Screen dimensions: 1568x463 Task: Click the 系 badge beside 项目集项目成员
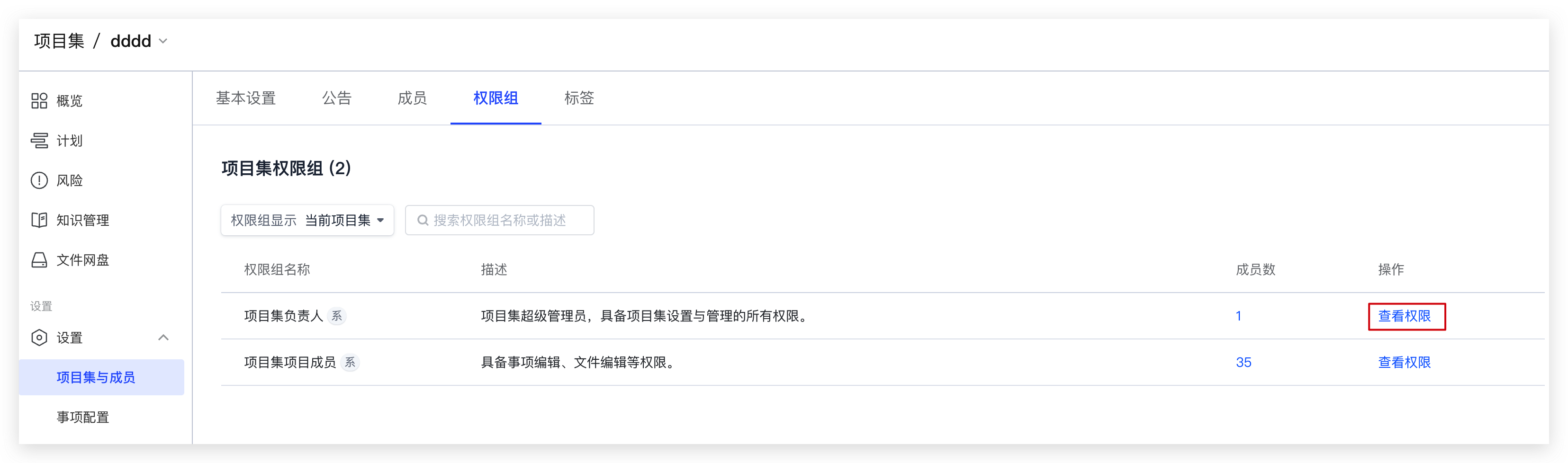point(350,363)
